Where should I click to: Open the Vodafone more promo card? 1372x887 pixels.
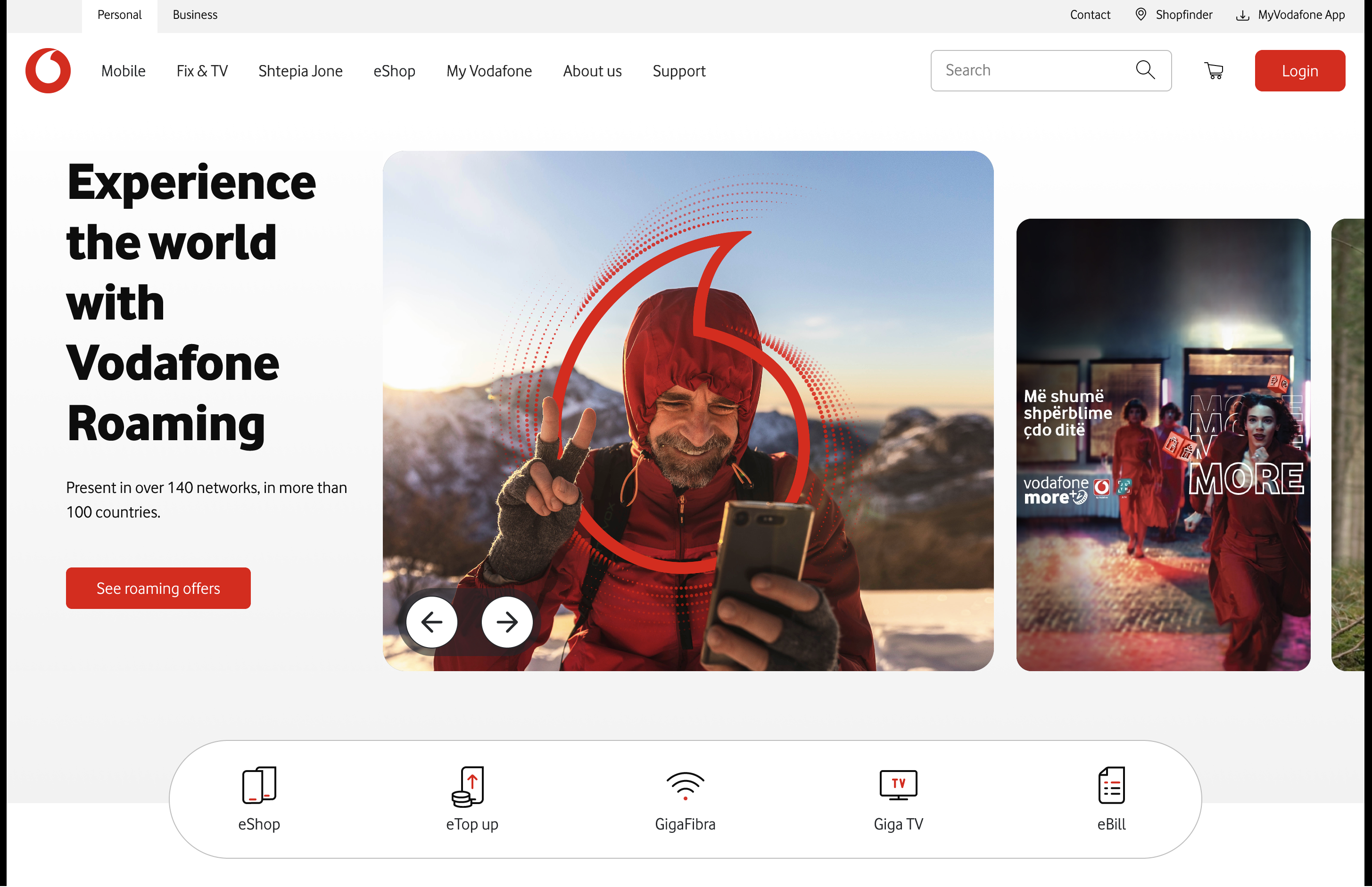(x=1163, y=444)
